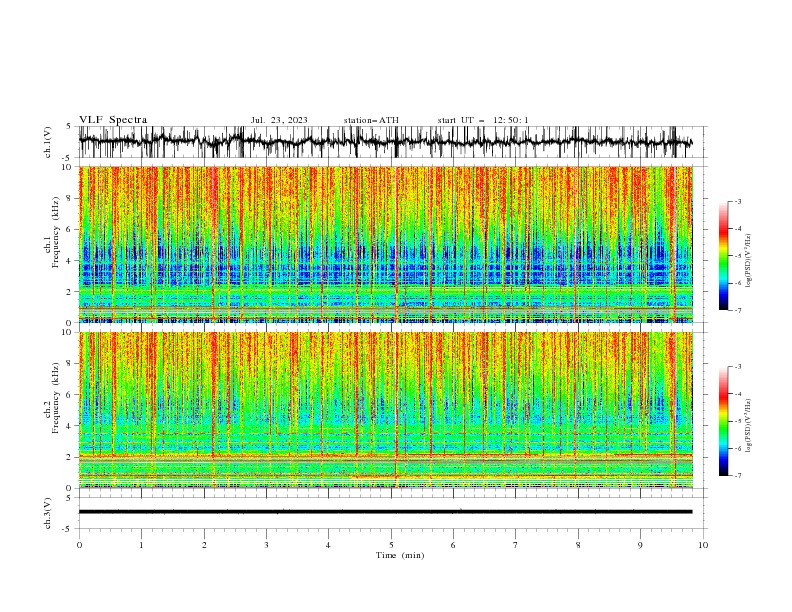Click the ch.1 color bar's log(PSD) label

748,261
